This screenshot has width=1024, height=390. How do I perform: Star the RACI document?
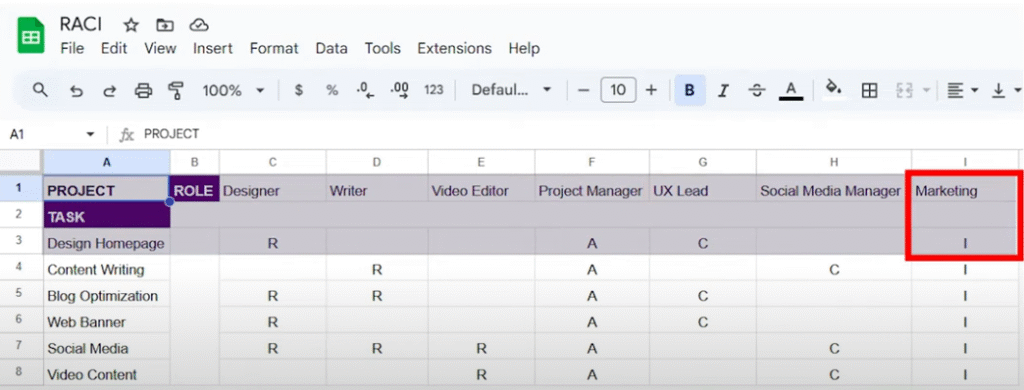131,25
